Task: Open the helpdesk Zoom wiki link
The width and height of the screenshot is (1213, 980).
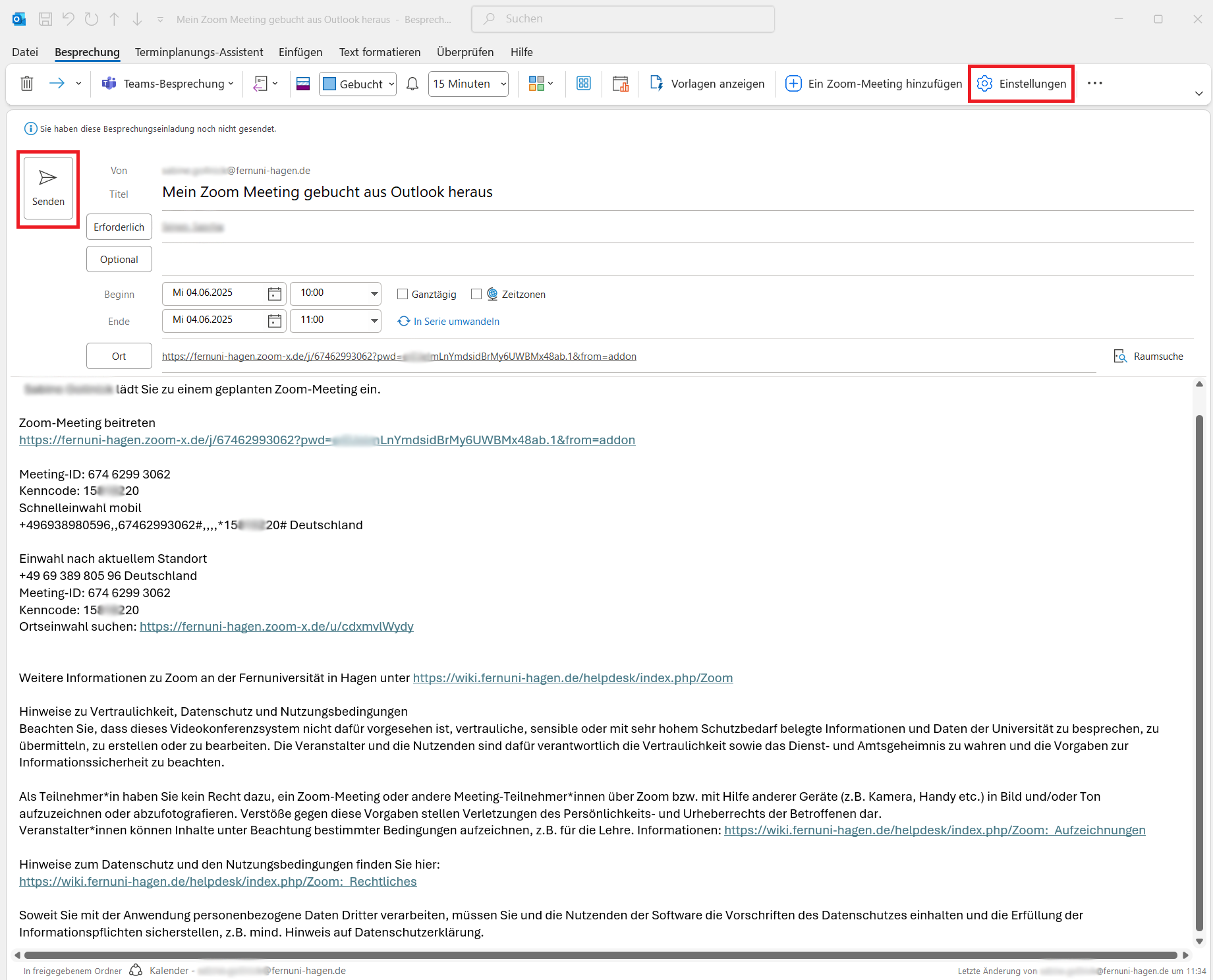Action: [573, 677]
